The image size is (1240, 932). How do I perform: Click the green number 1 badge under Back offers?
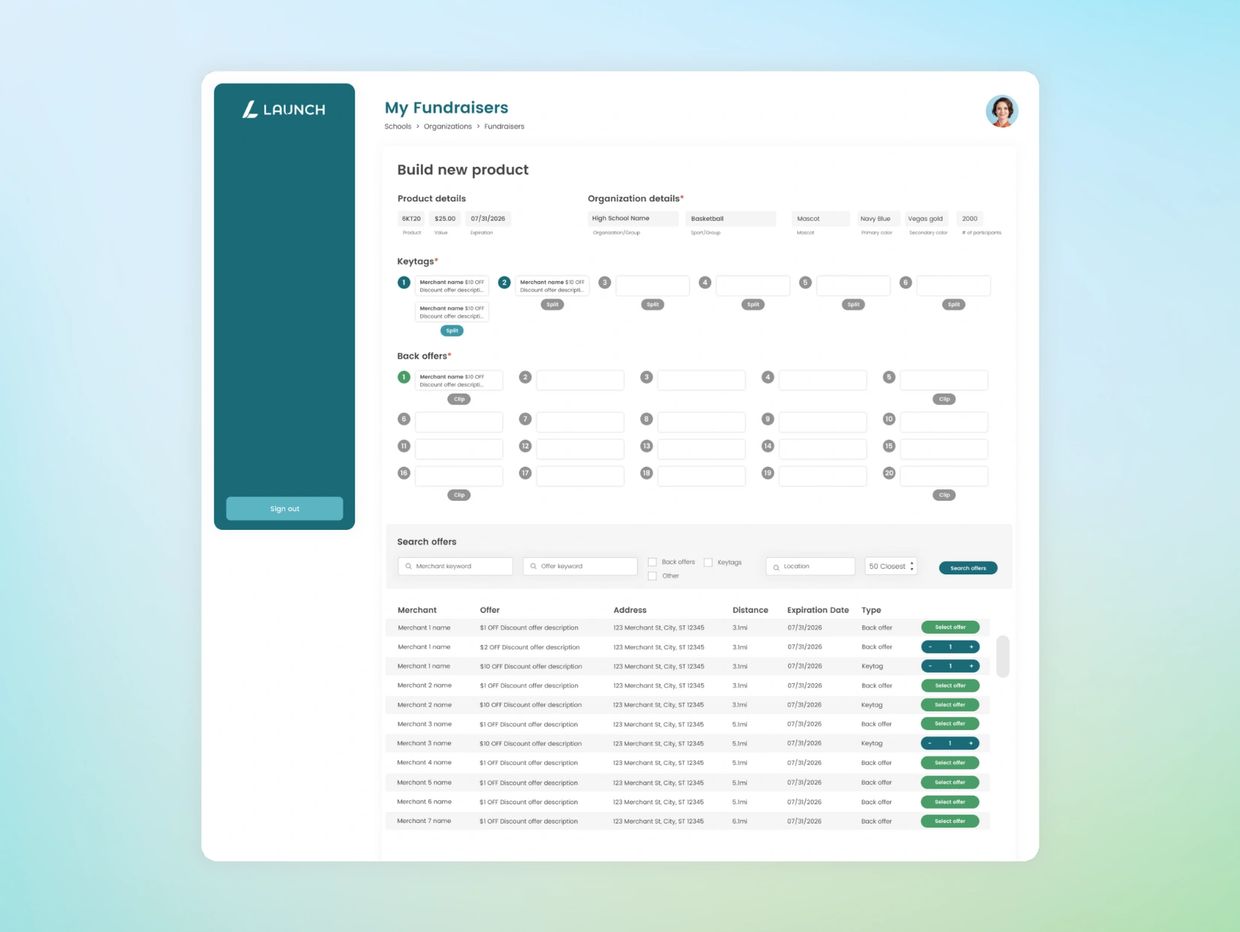404,377
